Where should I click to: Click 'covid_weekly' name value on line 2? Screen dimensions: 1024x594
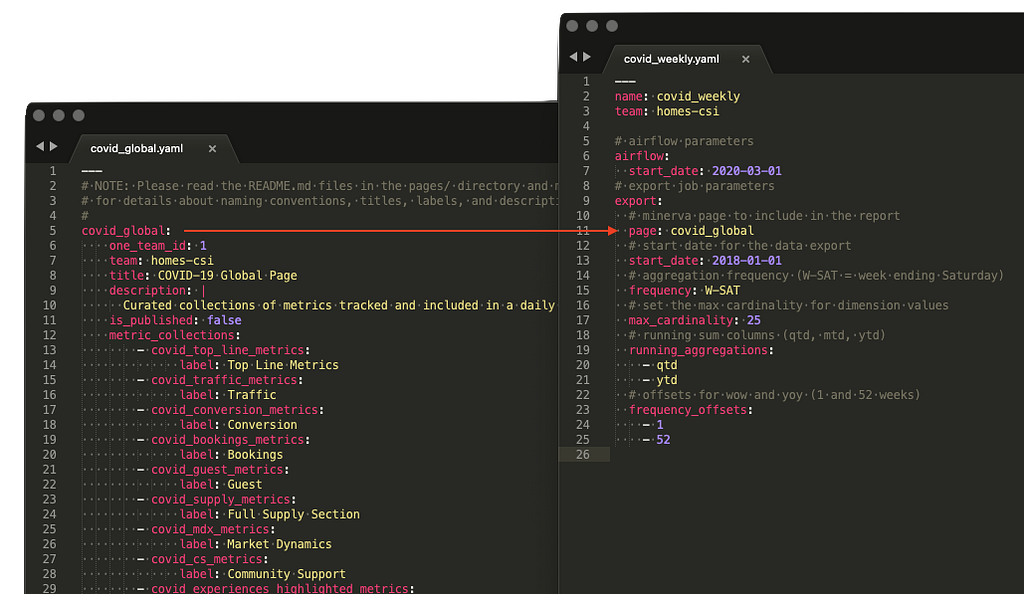pos(698,97)
